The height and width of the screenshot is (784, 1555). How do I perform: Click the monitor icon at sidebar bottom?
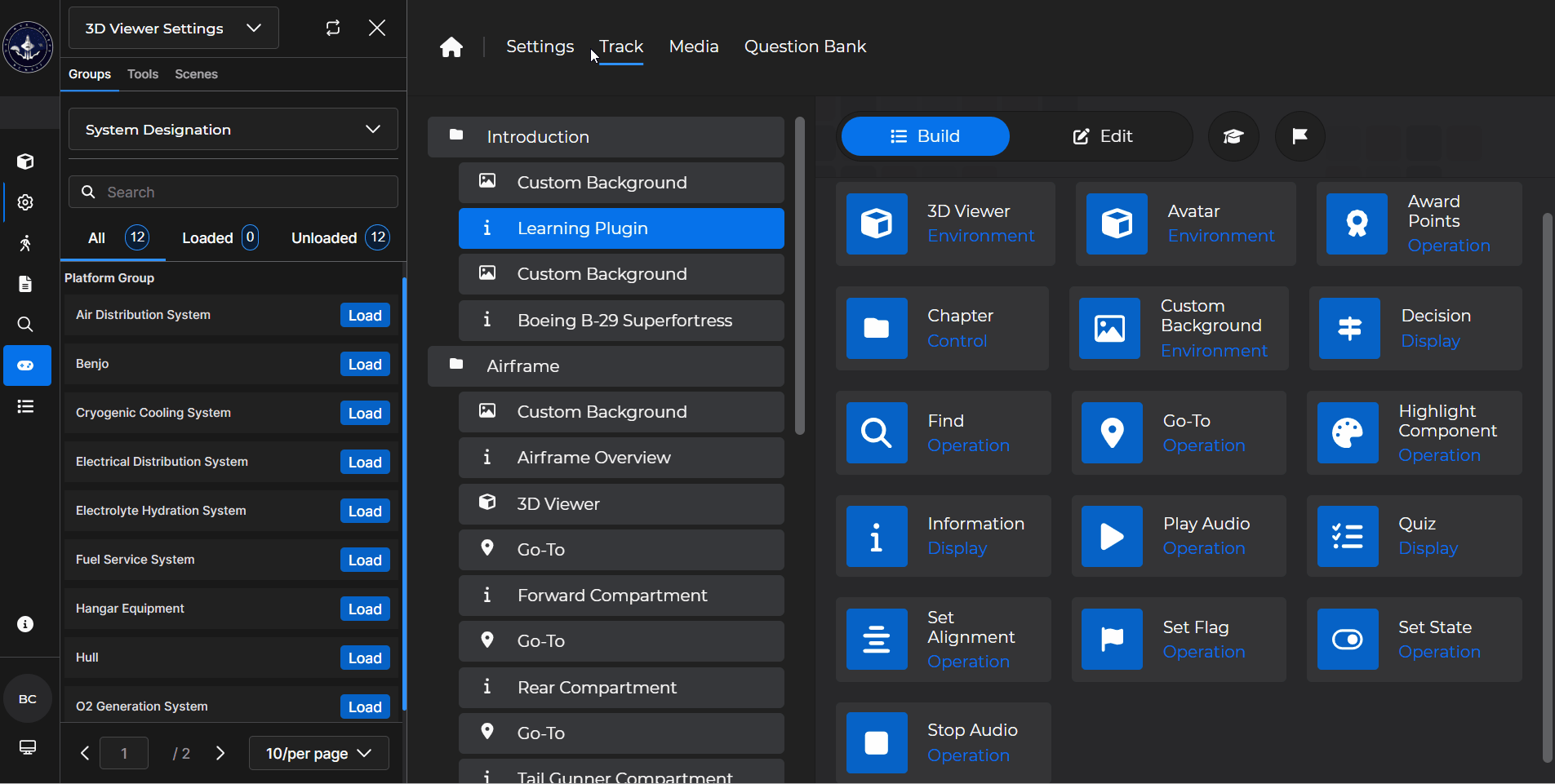(27, 747)
